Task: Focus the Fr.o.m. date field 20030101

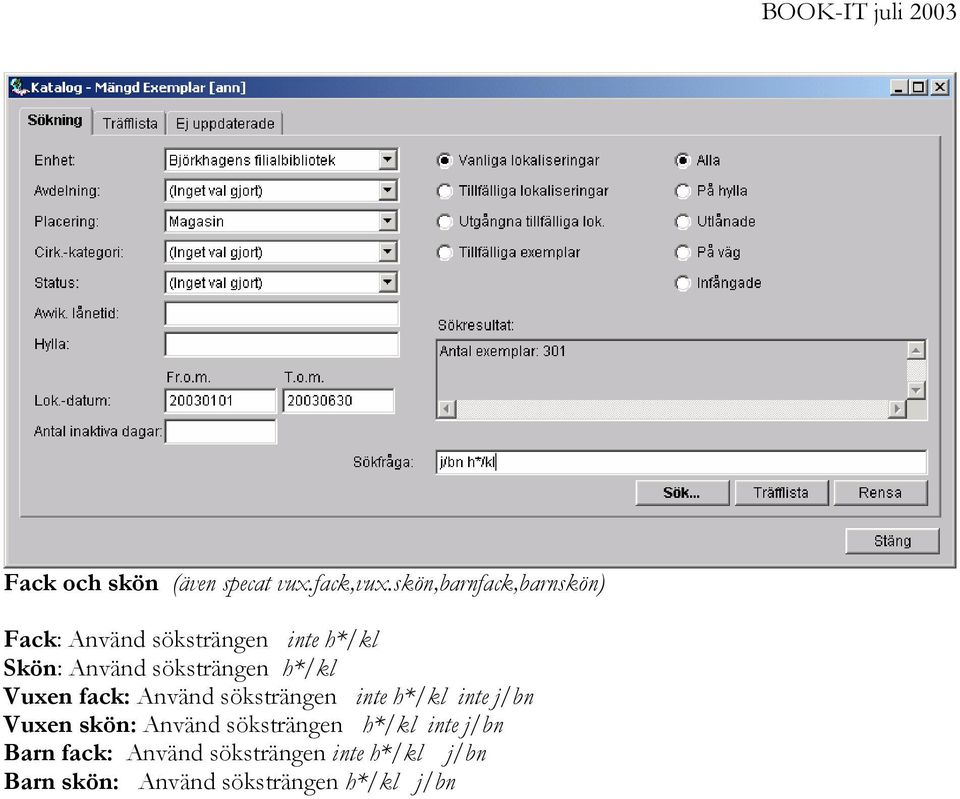Action: 220,401
